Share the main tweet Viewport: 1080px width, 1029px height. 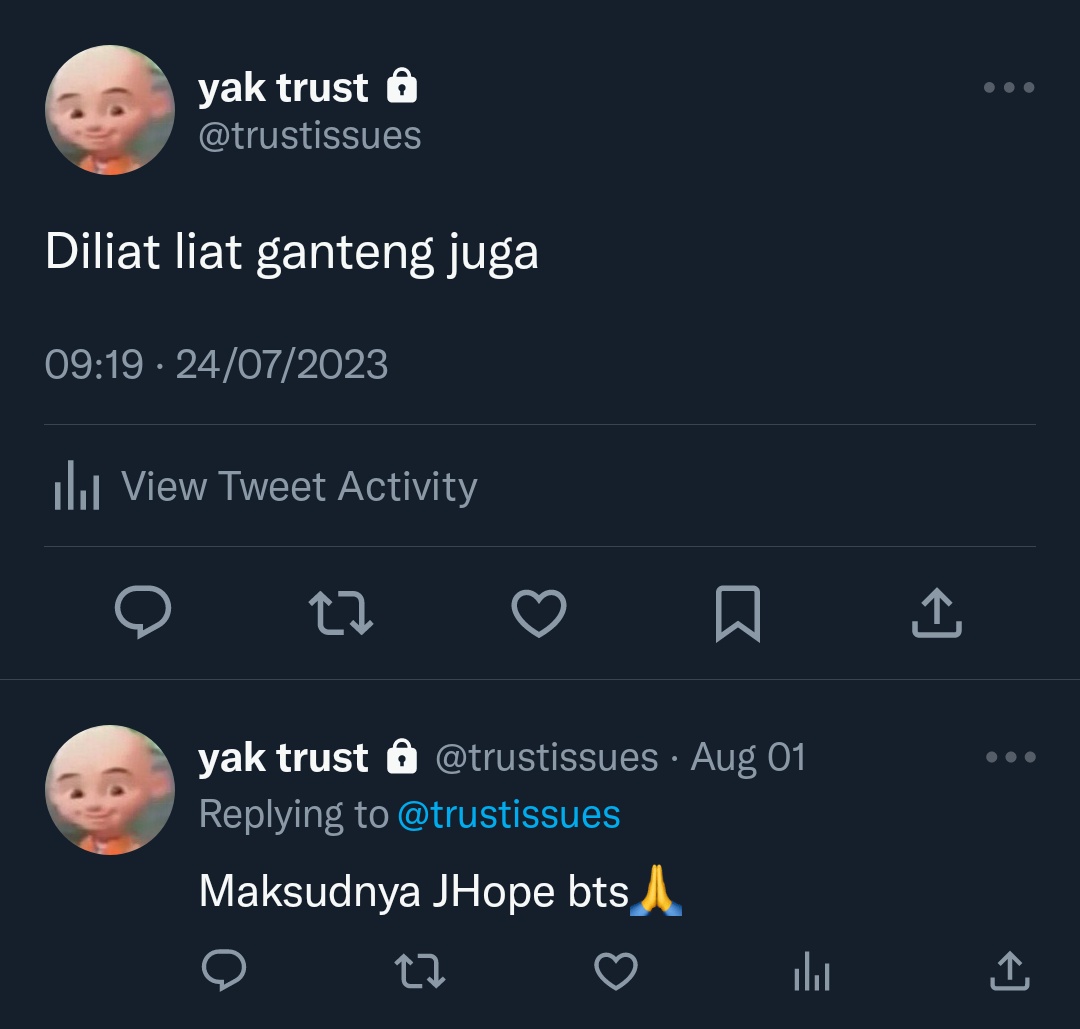pos(937,612)
